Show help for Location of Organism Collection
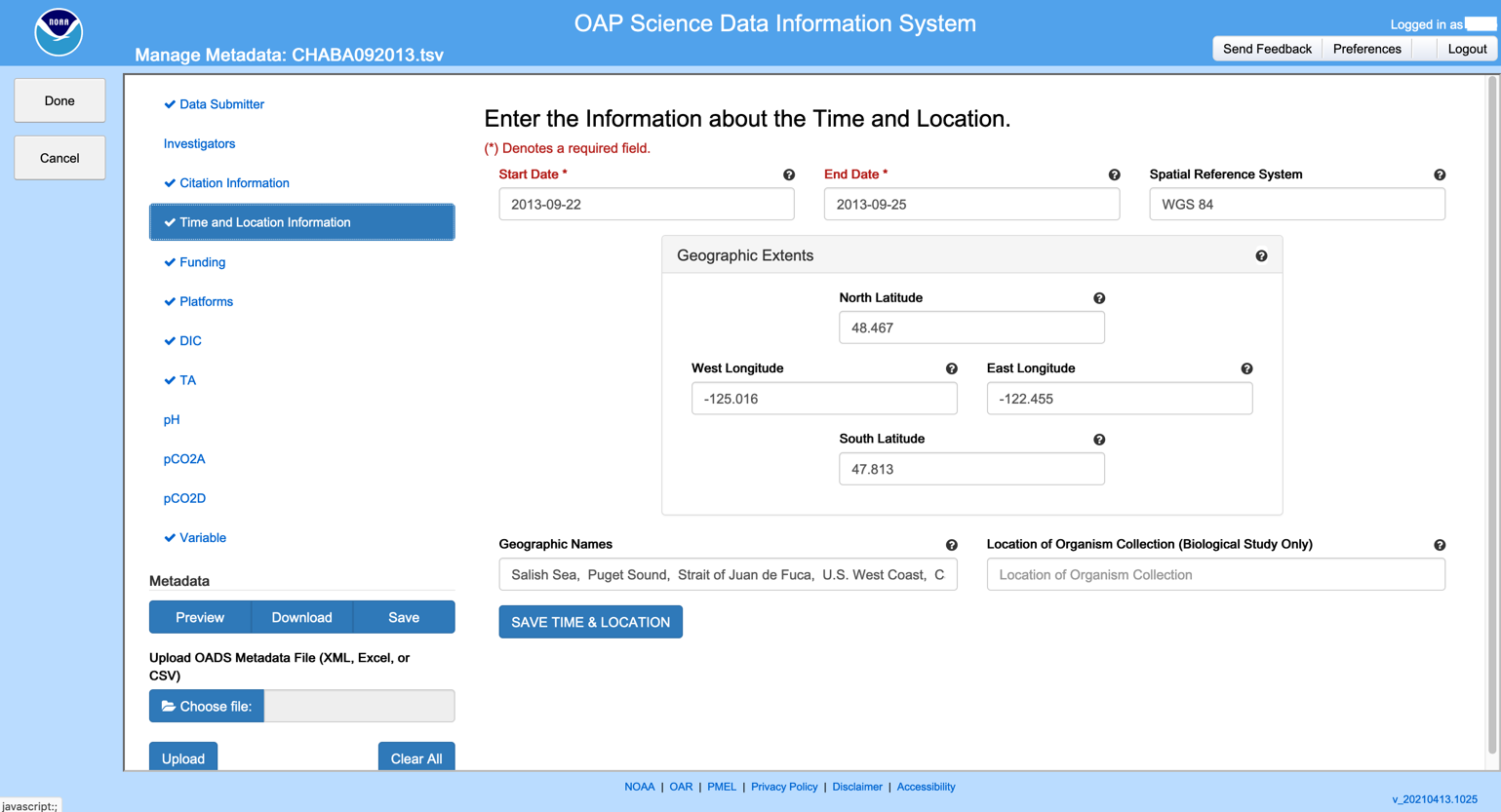Image resolution: width=1501 pixels, height=812 pixels. (x=1440, y=546)
